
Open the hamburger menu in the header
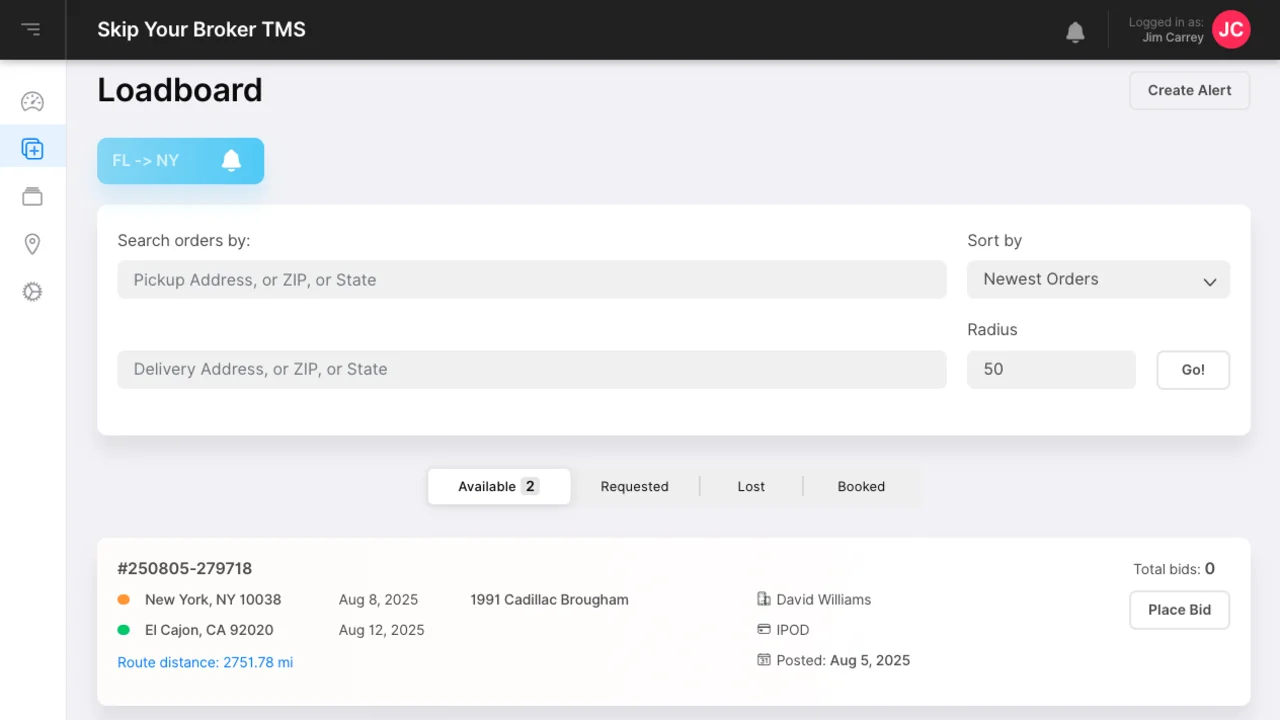(31, 30)
